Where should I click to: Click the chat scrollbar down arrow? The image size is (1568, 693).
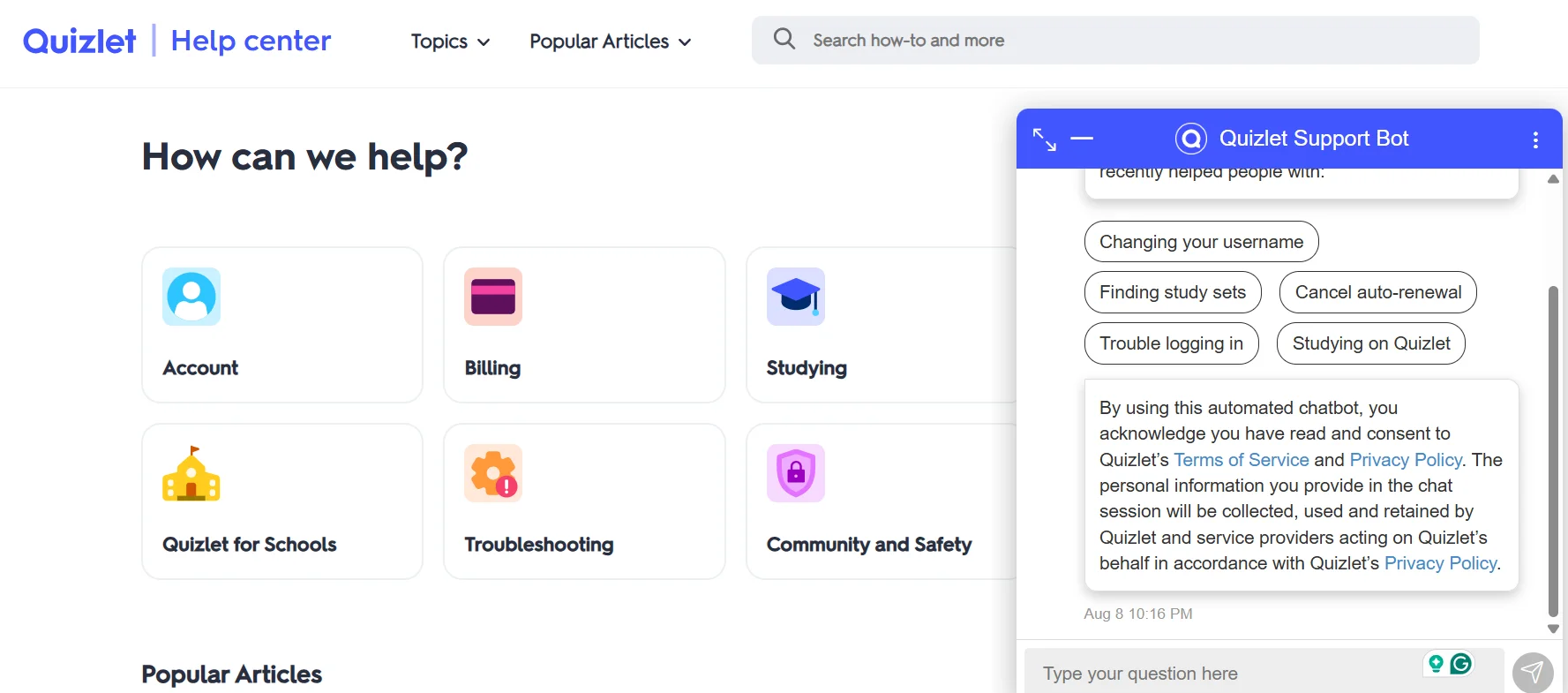[x=1553, y=629]
